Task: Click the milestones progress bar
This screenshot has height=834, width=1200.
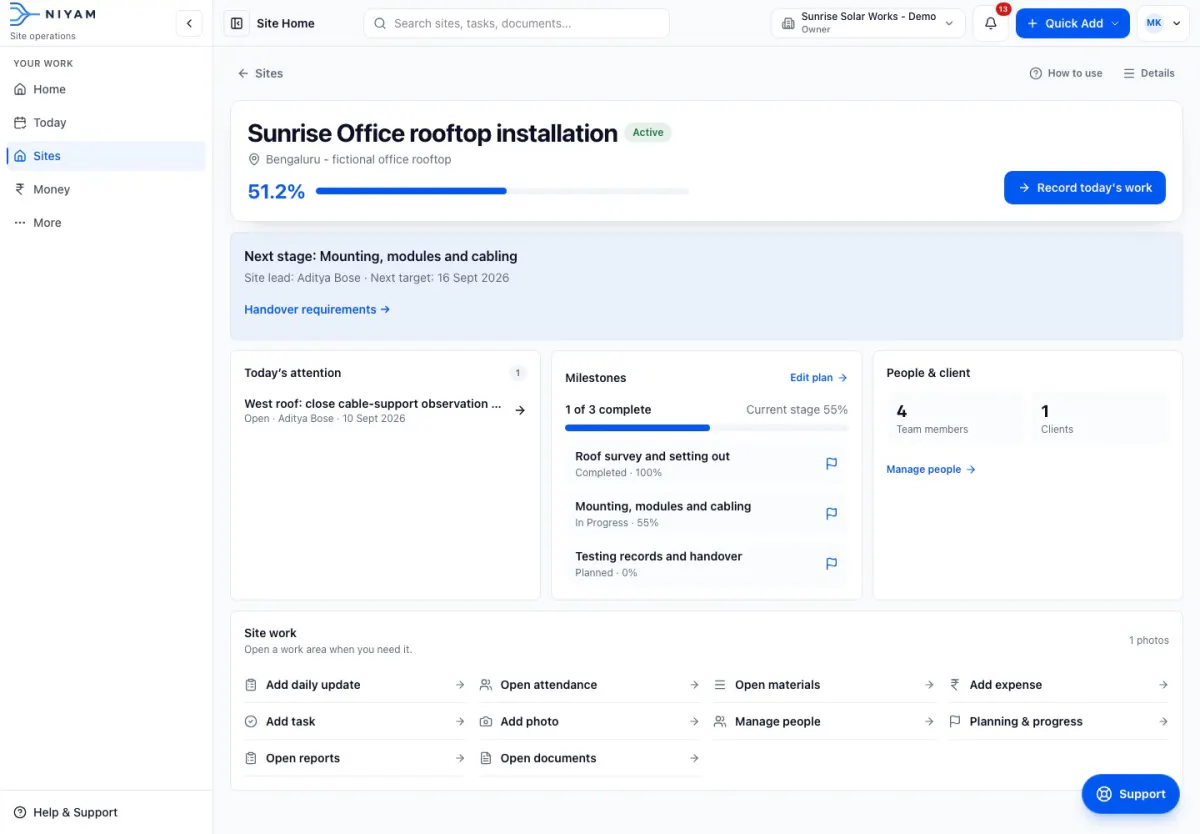Action: (x=707, y=428)
